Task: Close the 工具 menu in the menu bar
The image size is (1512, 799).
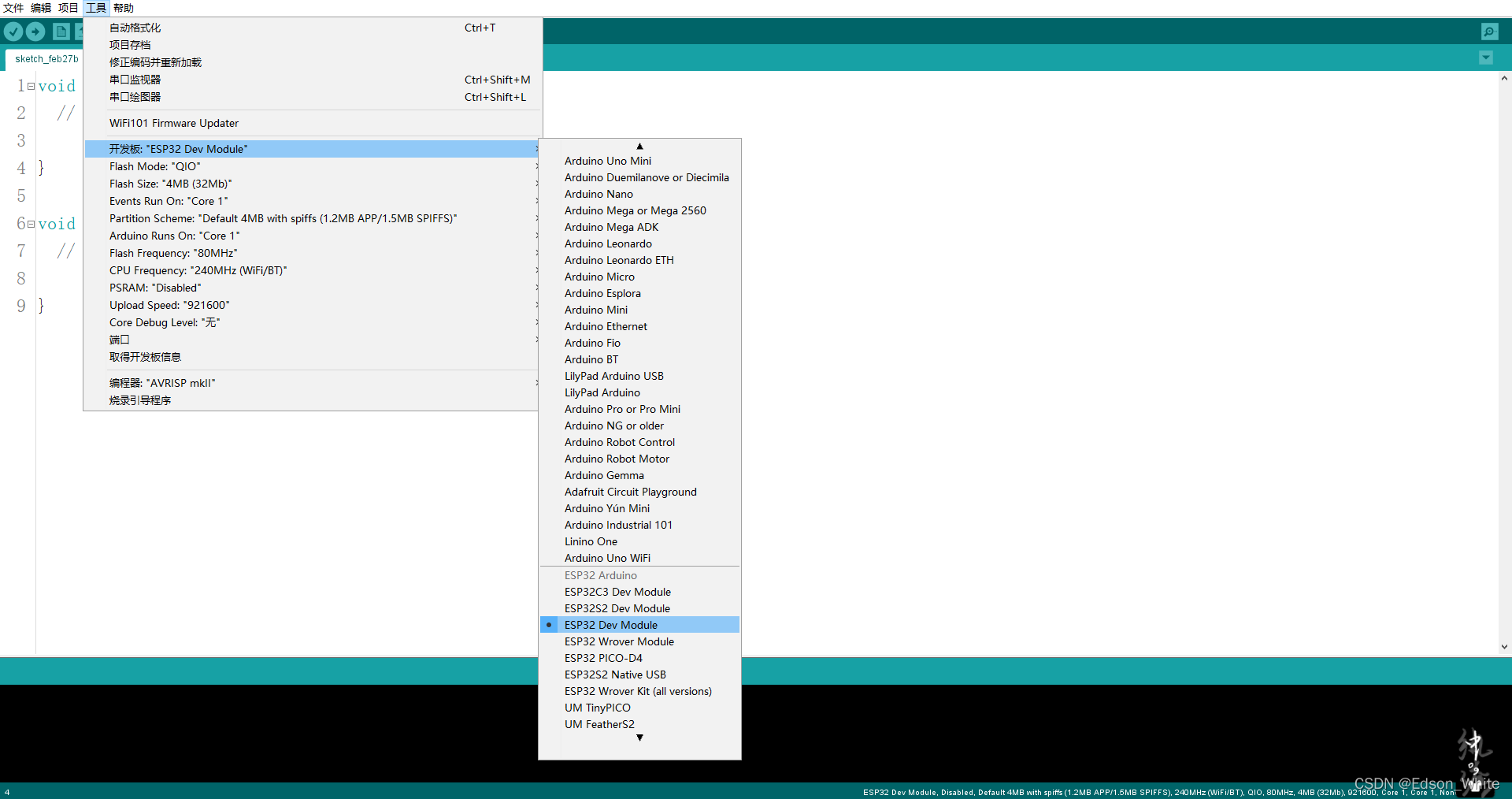Action: (96, 8)
